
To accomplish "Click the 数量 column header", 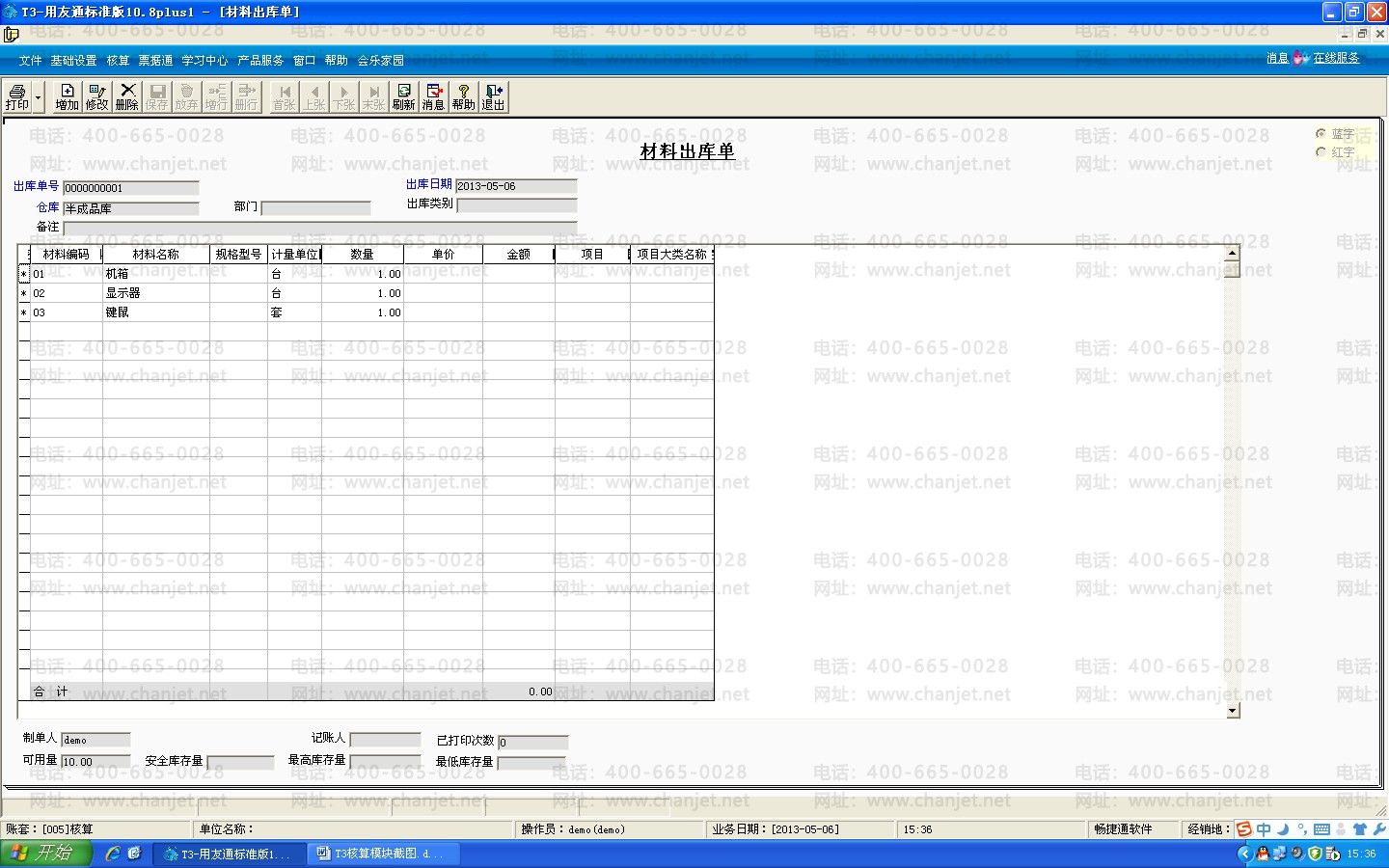I will [x=363, y=255].
